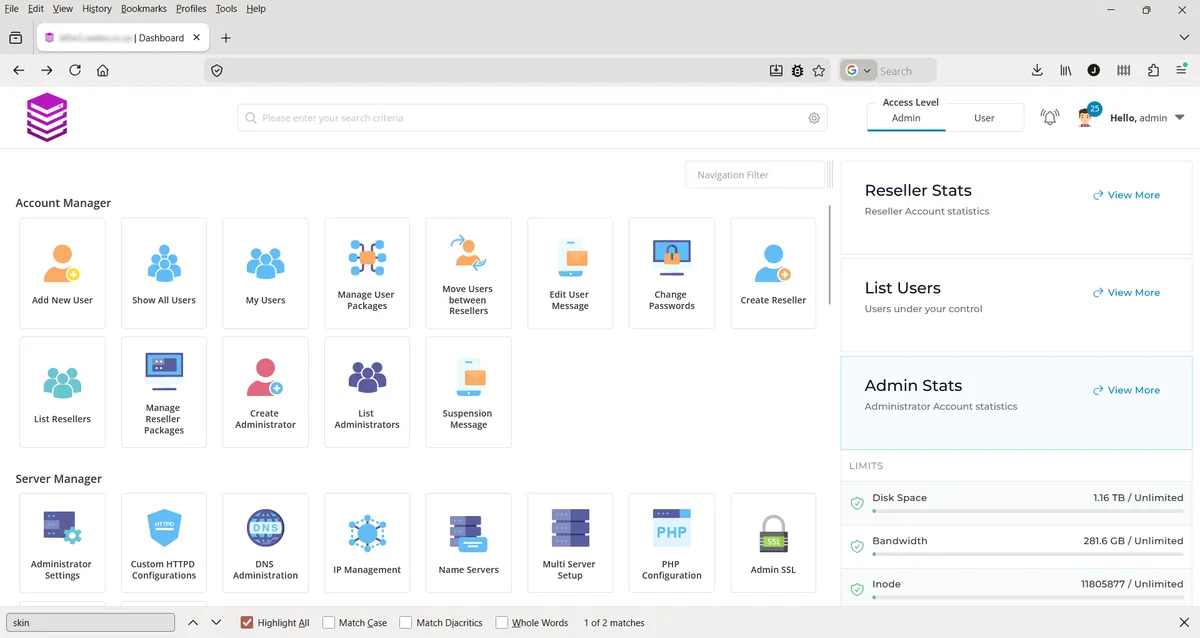Bookmark this page with star icon
Screen dimensions: 1200x638
pyautogui.click(x=819, y=71)
